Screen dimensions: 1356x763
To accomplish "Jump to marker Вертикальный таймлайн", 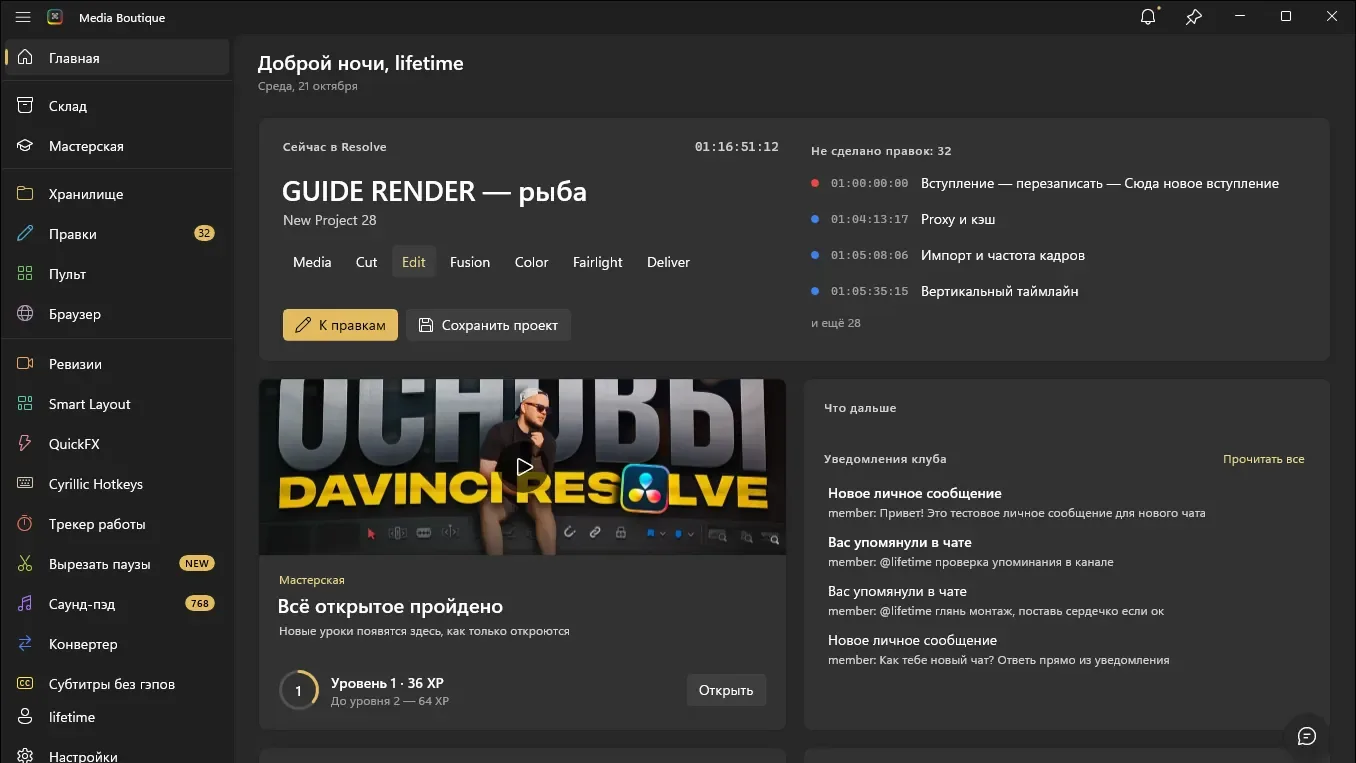I will pyautogui.click(x=1058, y=291).
